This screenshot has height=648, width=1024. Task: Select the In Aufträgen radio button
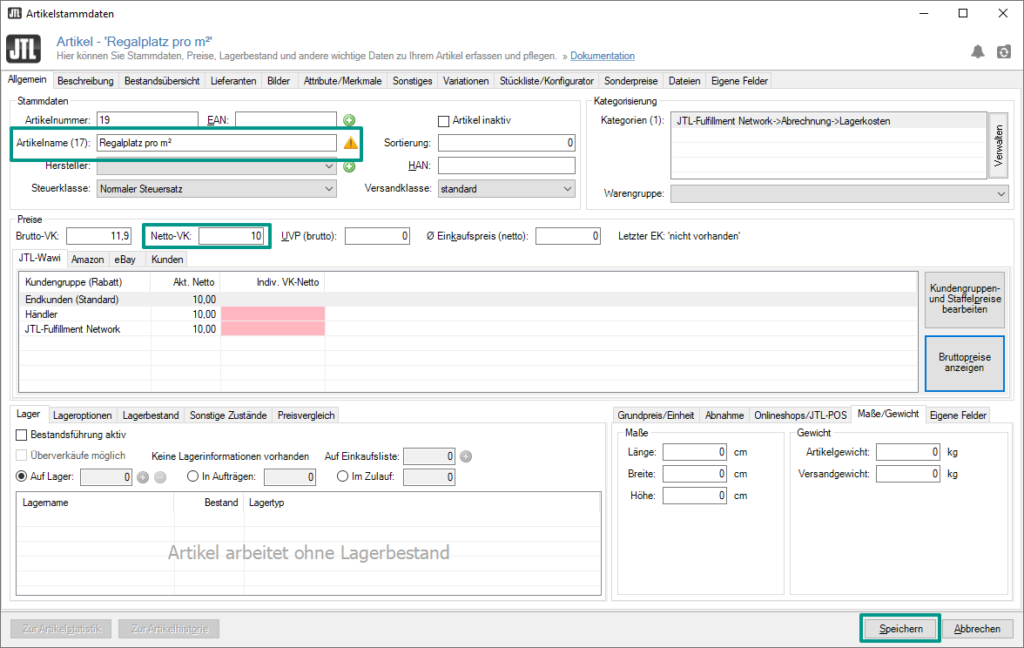click(x=193, y=477)
